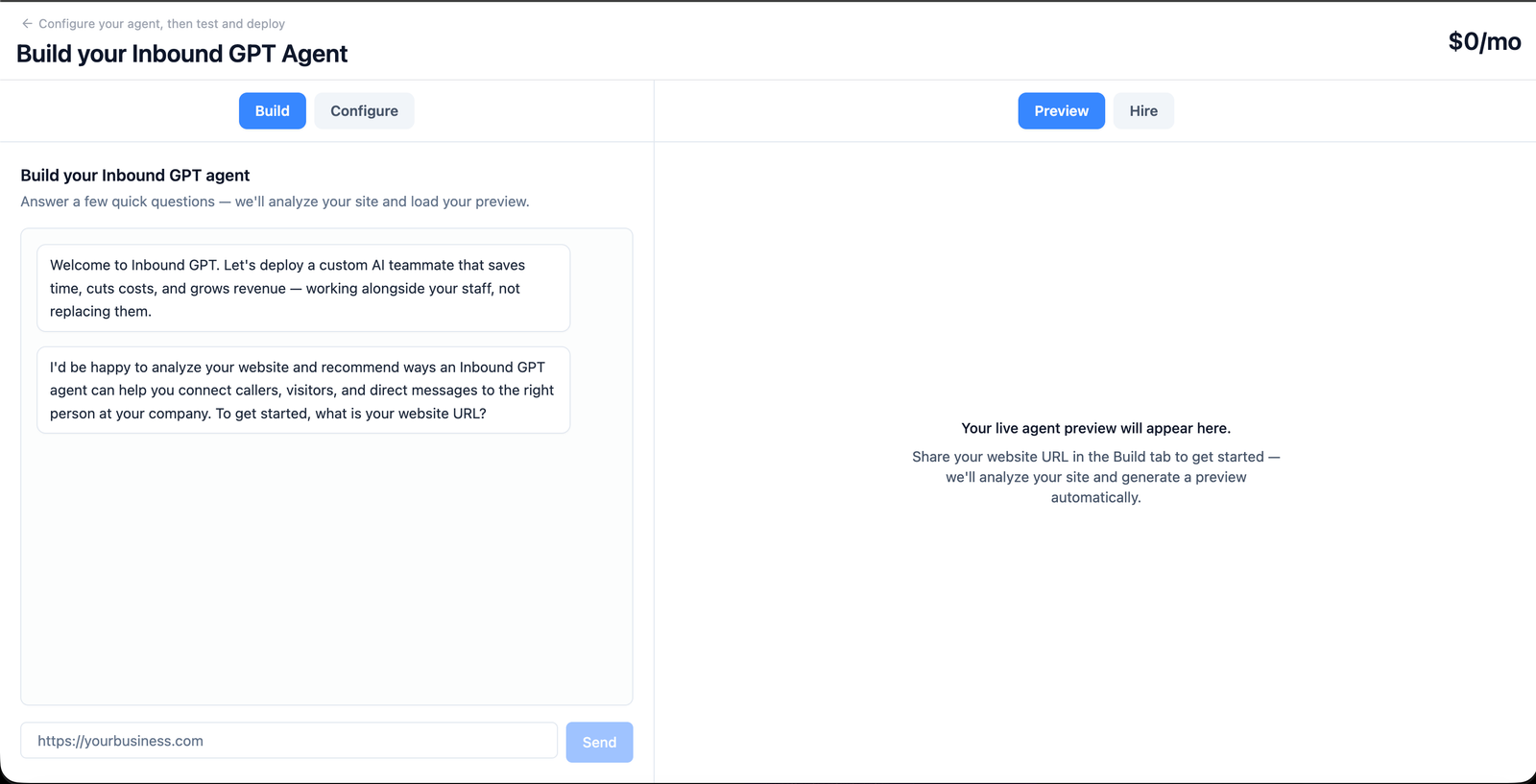The width and height of the screenshot is (1536, 784).
Task: Select the Preview tab
Action: coord(1061,111)
